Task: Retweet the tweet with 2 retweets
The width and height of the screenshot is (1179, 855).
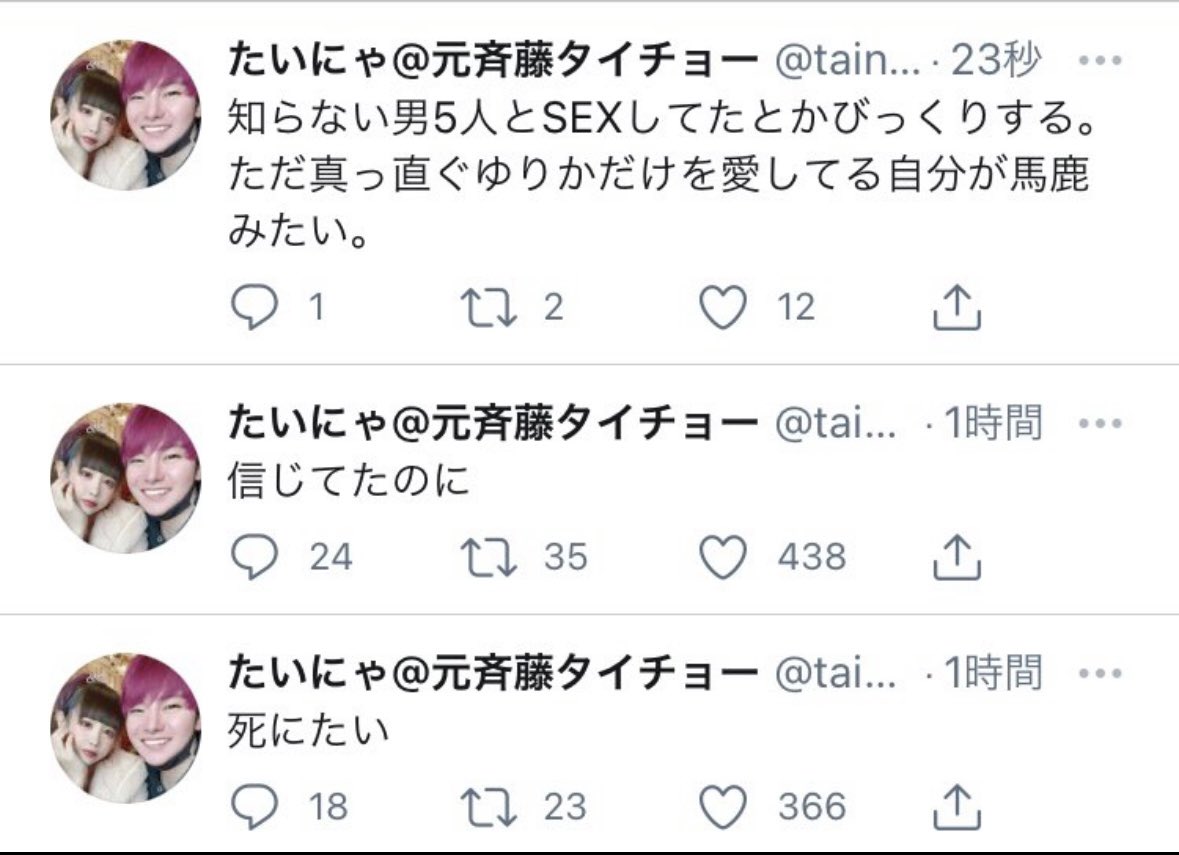Action: pos(488,308)
